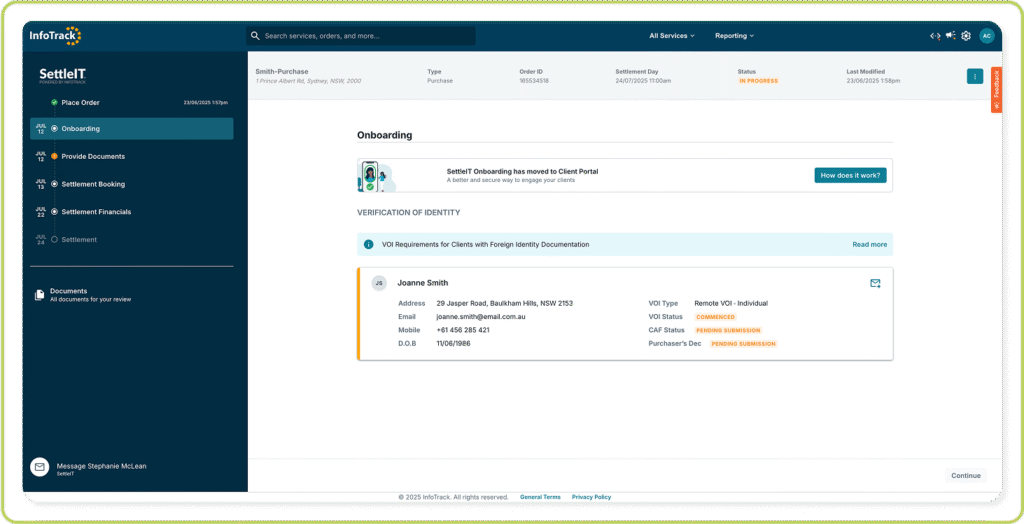Click the green check icon beside Place Order
The height and width of the screenshot is (524, 1024).
pyautogui.click(x=54, y=103)
